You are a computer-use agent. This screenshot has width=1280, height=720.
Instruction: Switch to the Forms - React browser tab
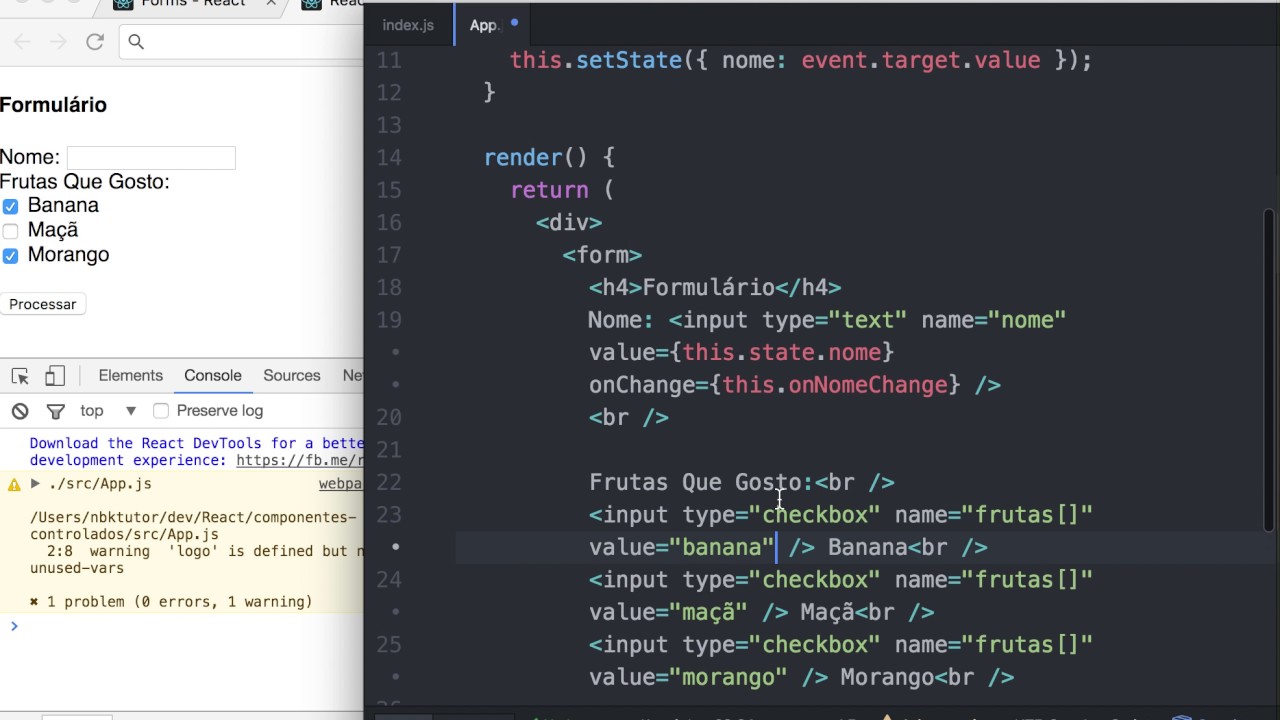click(x=193, y=4)
